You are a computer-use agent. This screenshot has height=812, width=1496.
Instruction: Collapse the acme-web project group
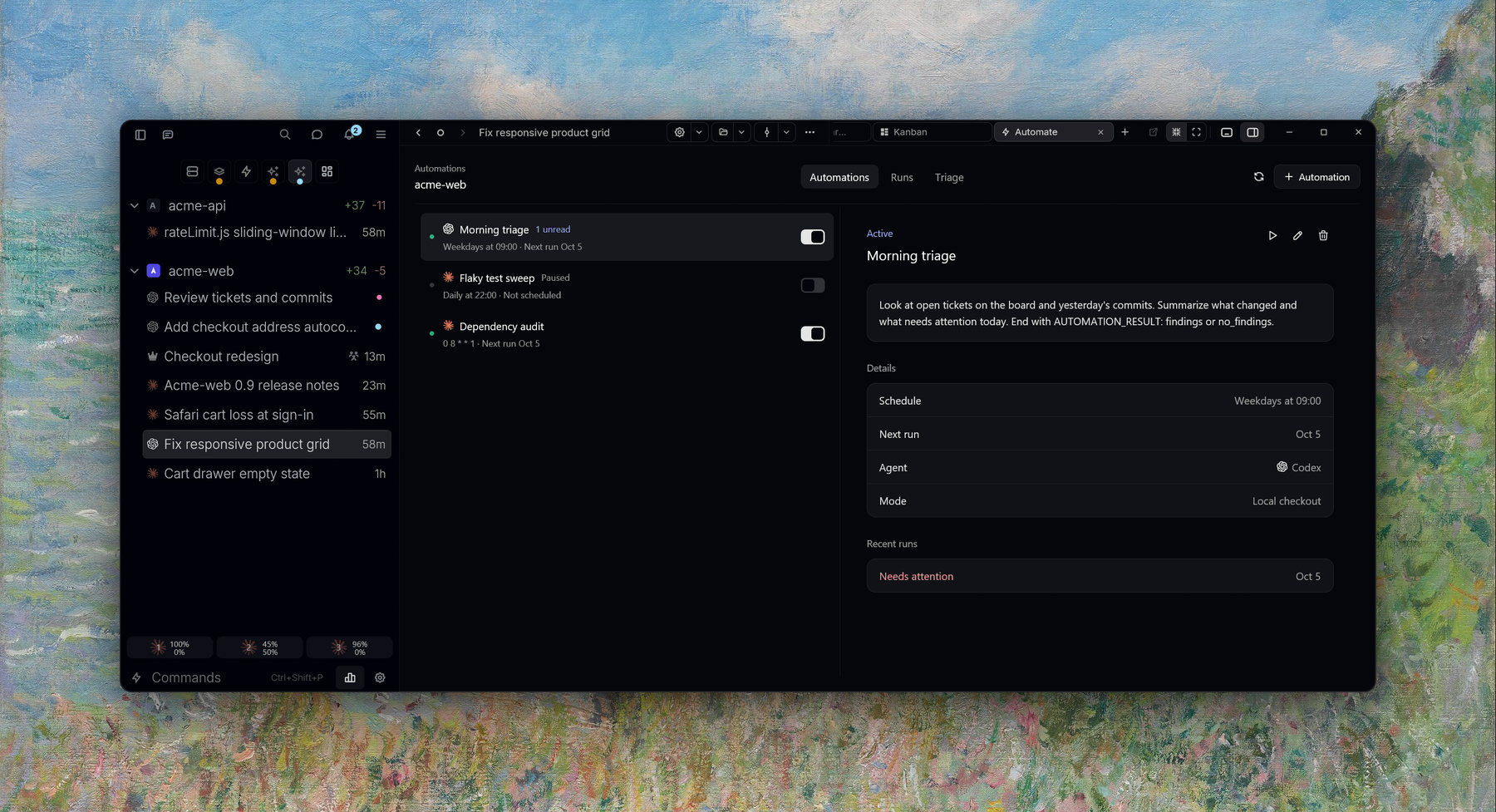pos(135,271)
